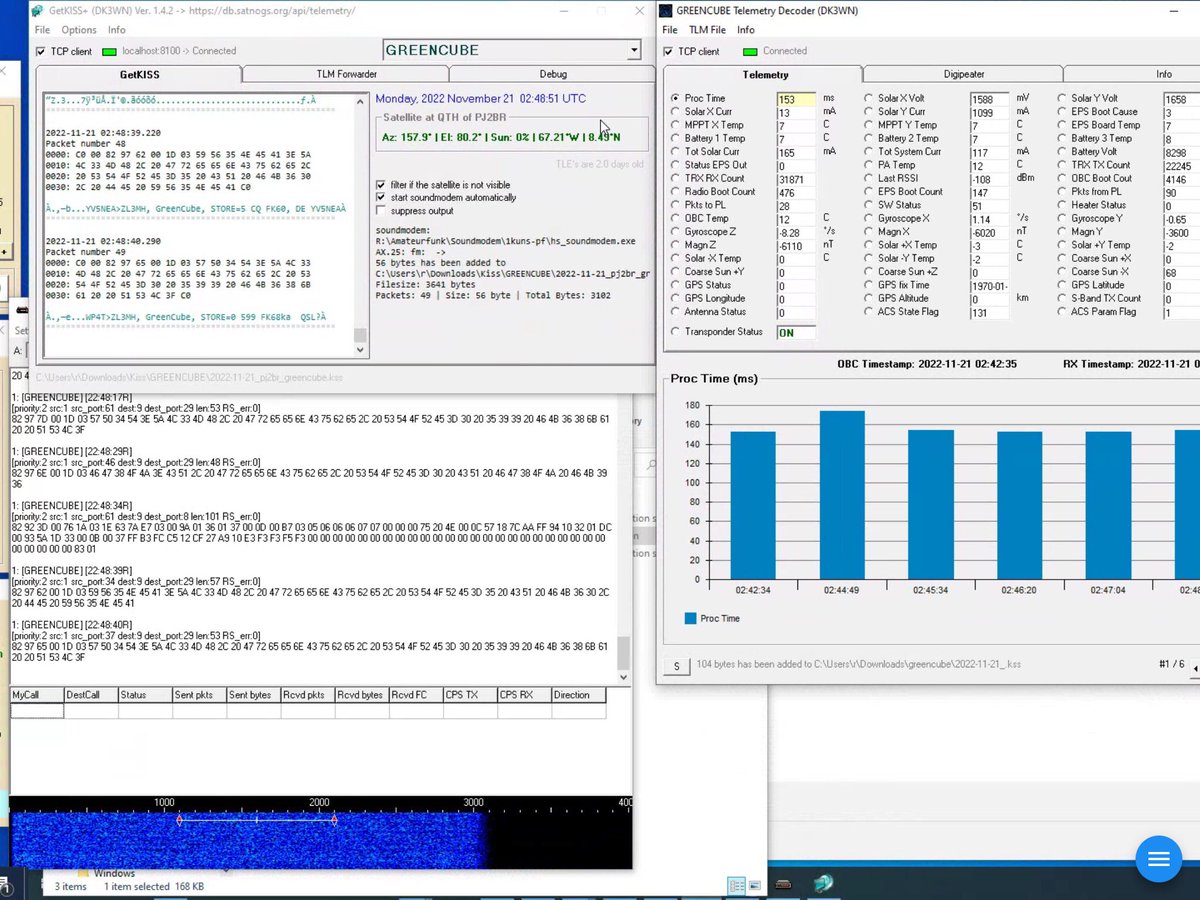1200x900 pixels.
Task: Click the Rcvd pkts column header
Action: pos(307,695)
